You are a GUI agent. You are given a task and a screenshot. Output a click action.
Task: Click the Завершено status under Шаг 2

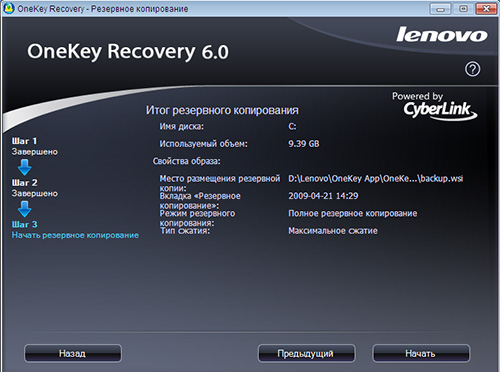pos(35,194)
